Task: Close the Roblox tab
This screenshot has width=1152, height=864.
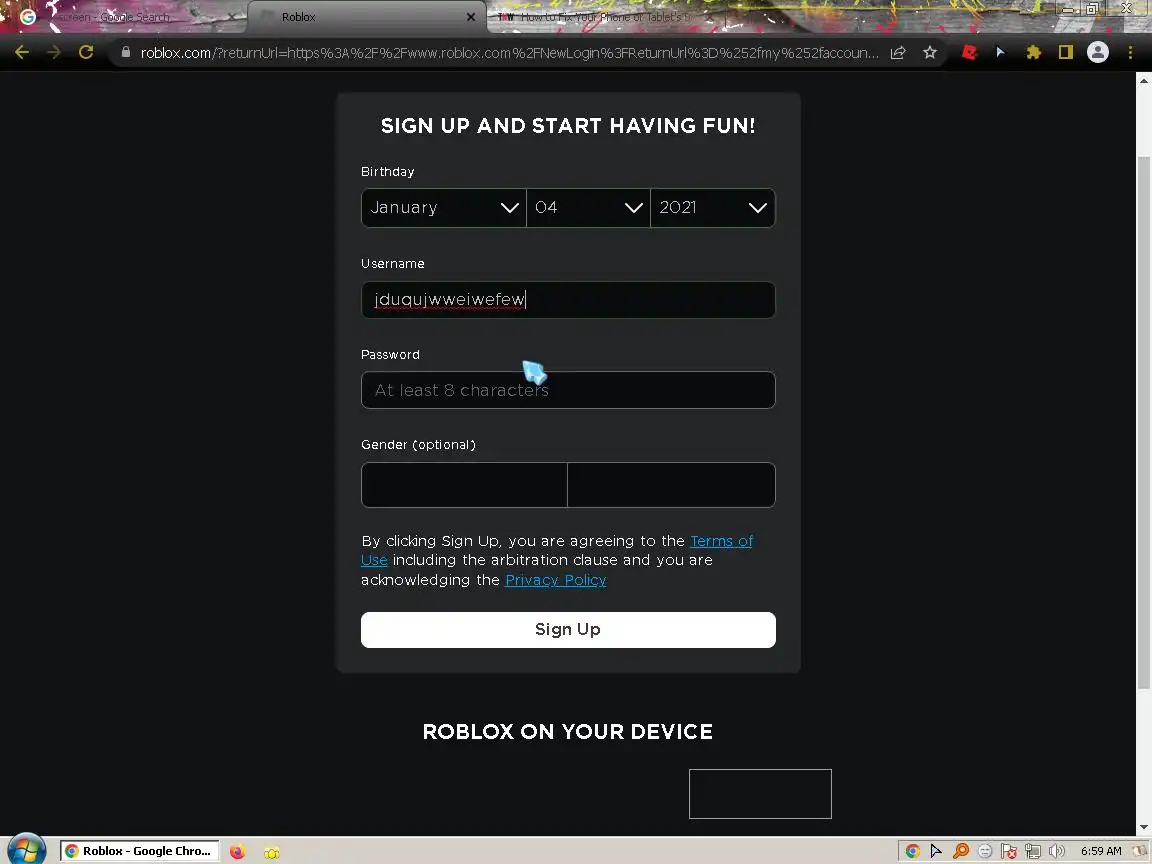Action: (x=471, y=17)
